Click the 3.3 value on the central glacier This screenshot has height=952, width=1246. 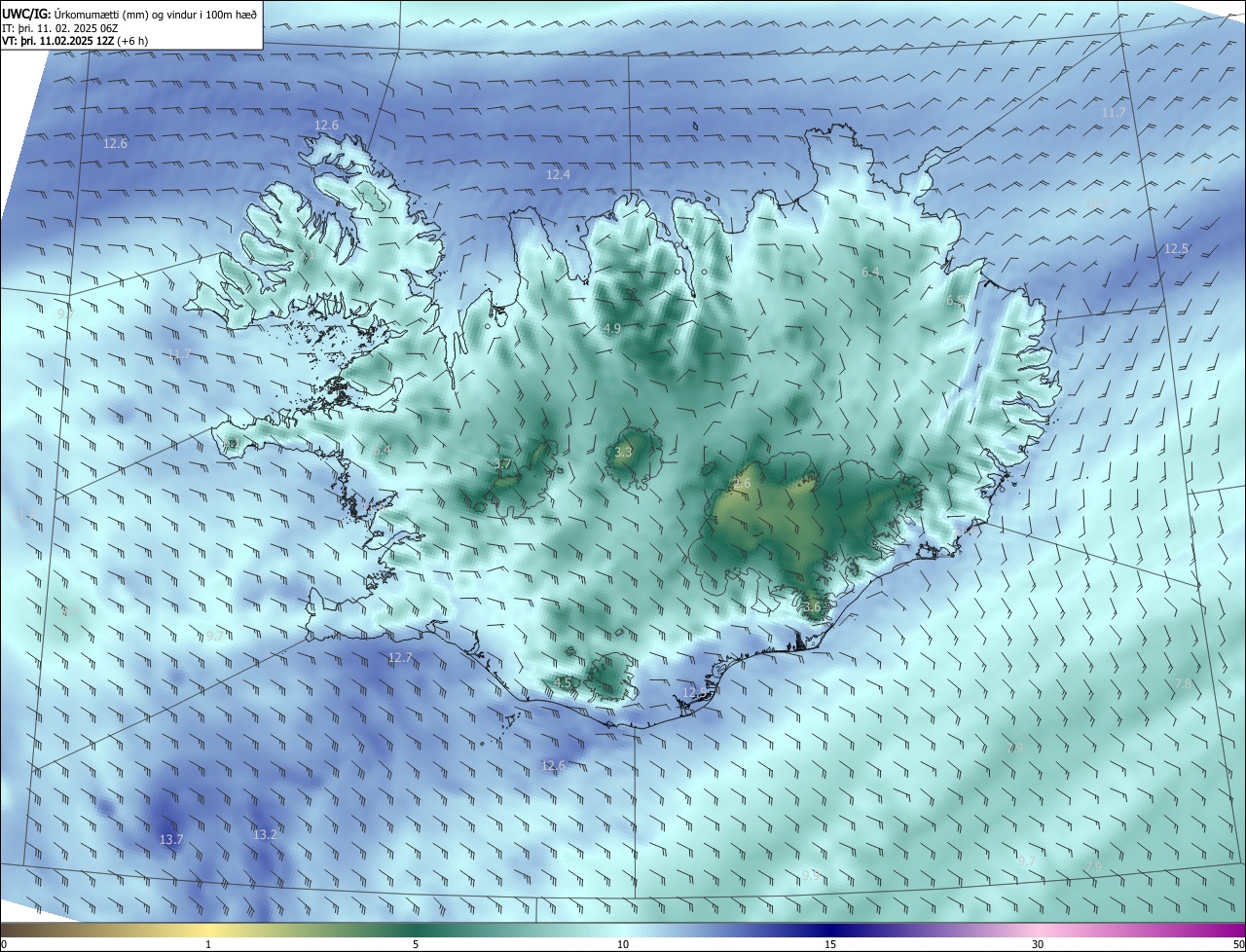click(x=624, y=452)
